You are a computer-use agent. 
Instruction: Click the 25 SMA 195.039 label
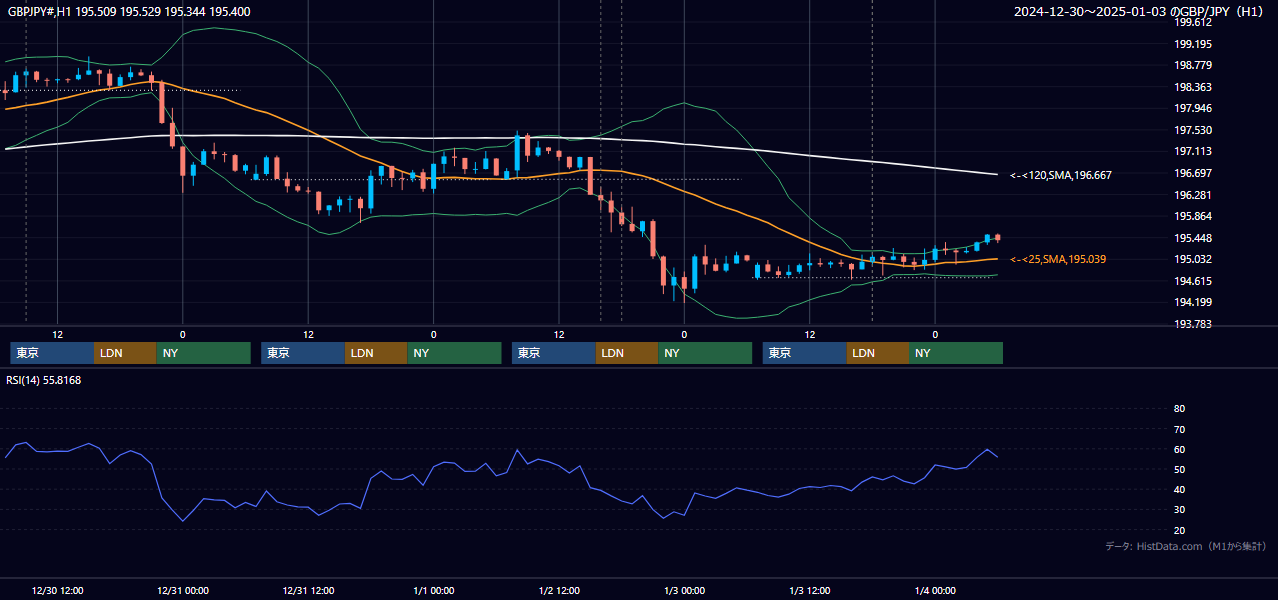pos(1058,259)
